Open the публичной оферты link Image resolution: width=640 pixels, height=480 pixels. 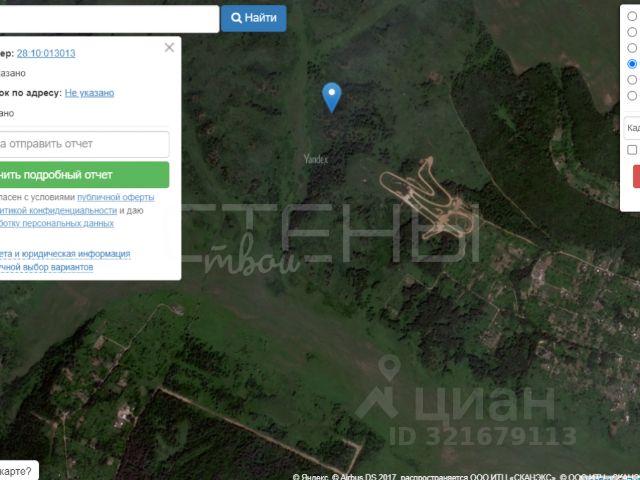(116, 197)
